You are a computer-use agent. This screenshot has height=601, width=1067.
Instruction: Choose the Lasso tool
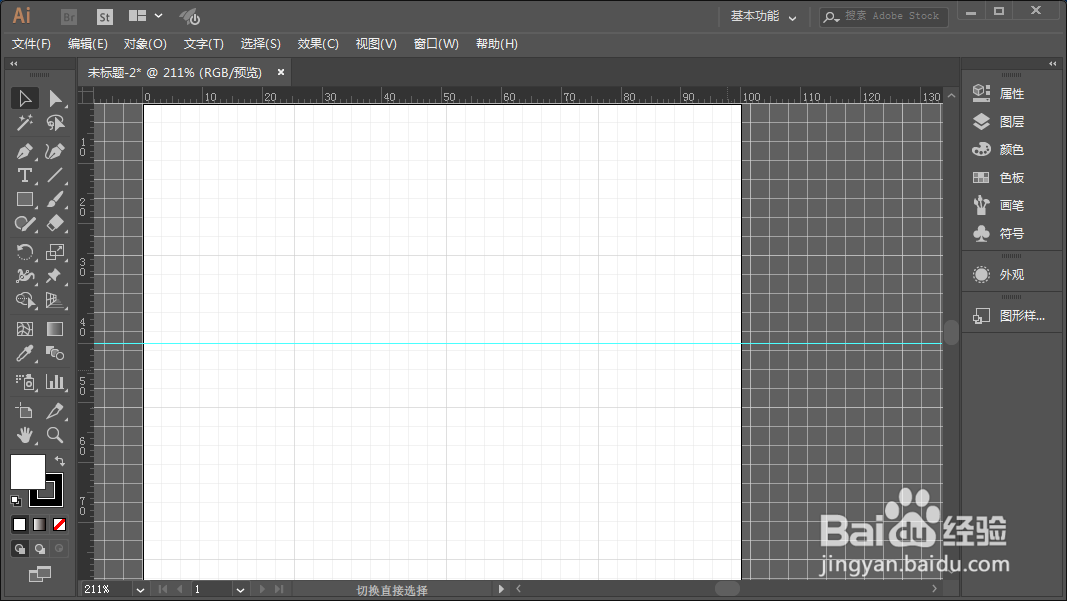[55, 123]
